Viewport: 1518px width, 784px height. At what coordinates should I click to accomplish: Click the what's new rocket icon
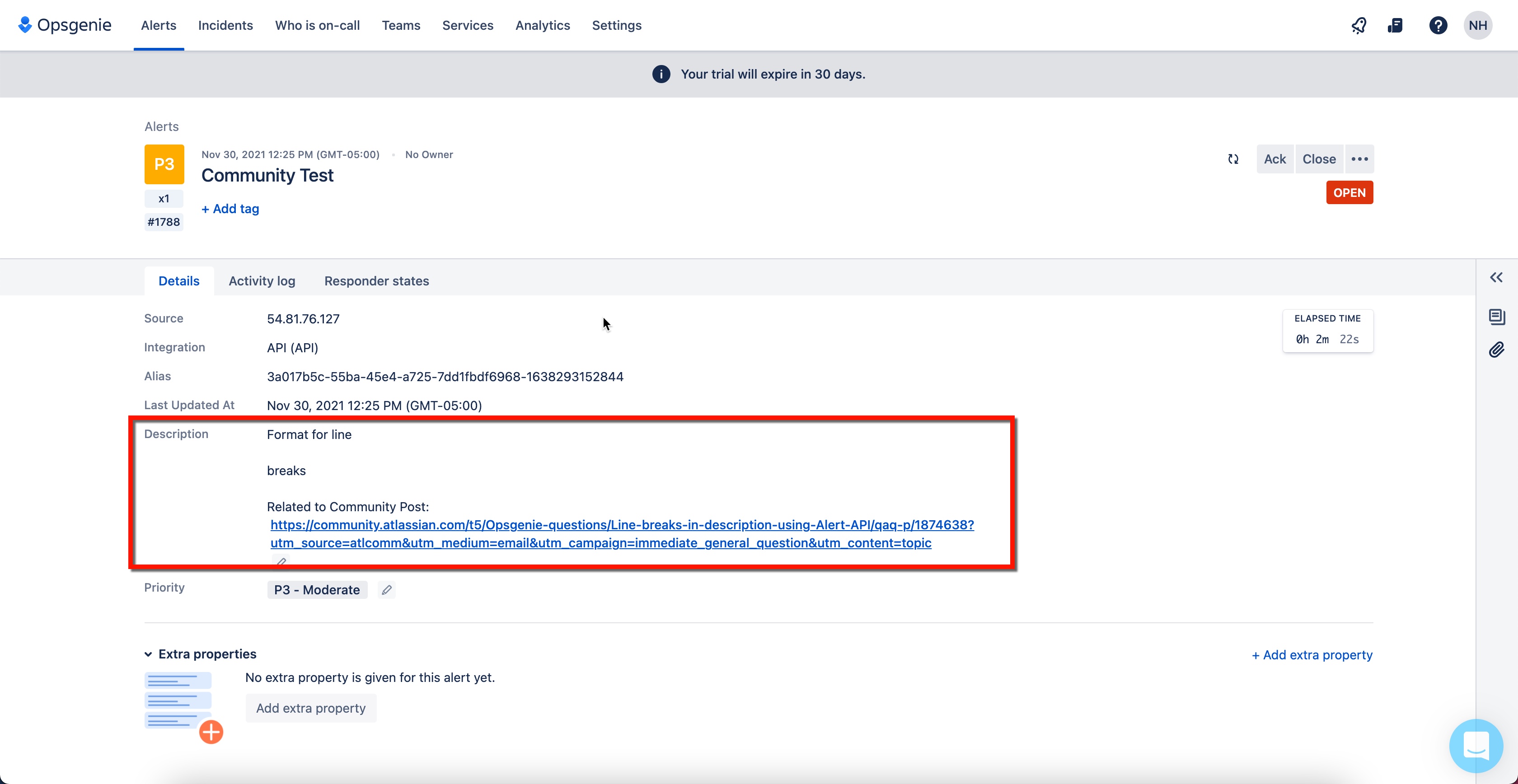click(x=1359, y=25)
